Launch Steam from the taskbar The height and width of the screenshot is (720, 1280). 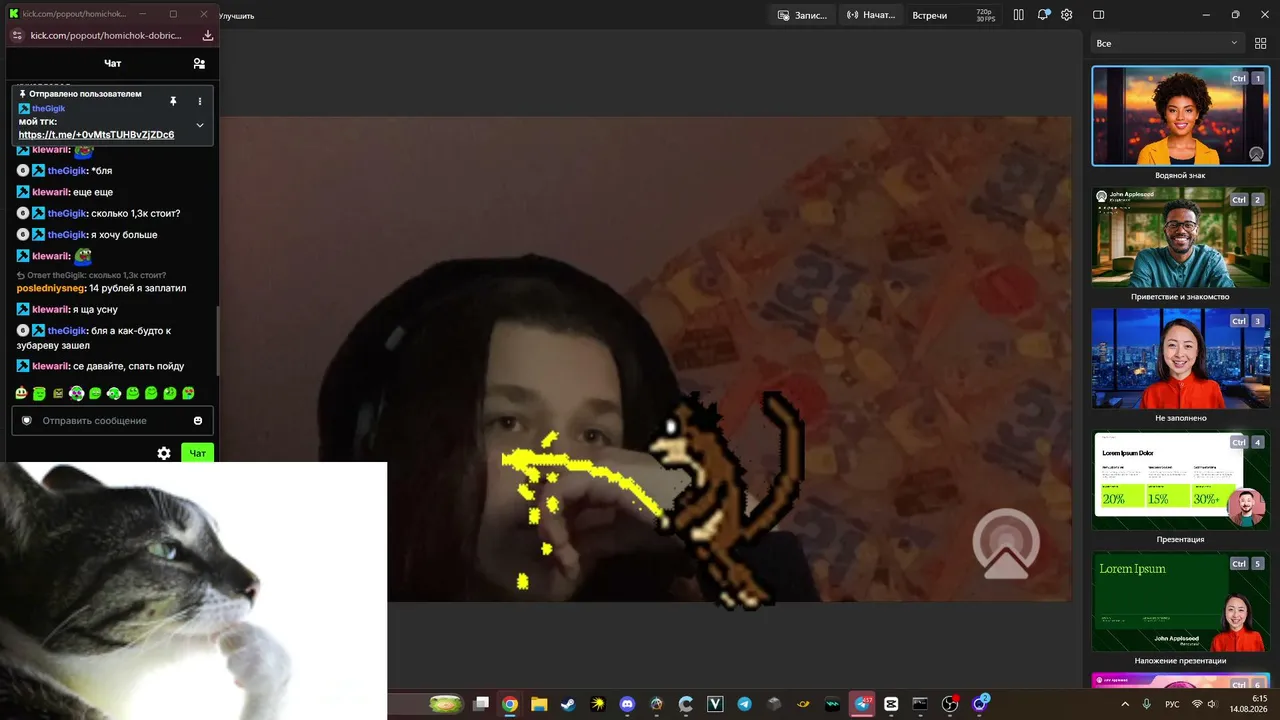[569, 704]
